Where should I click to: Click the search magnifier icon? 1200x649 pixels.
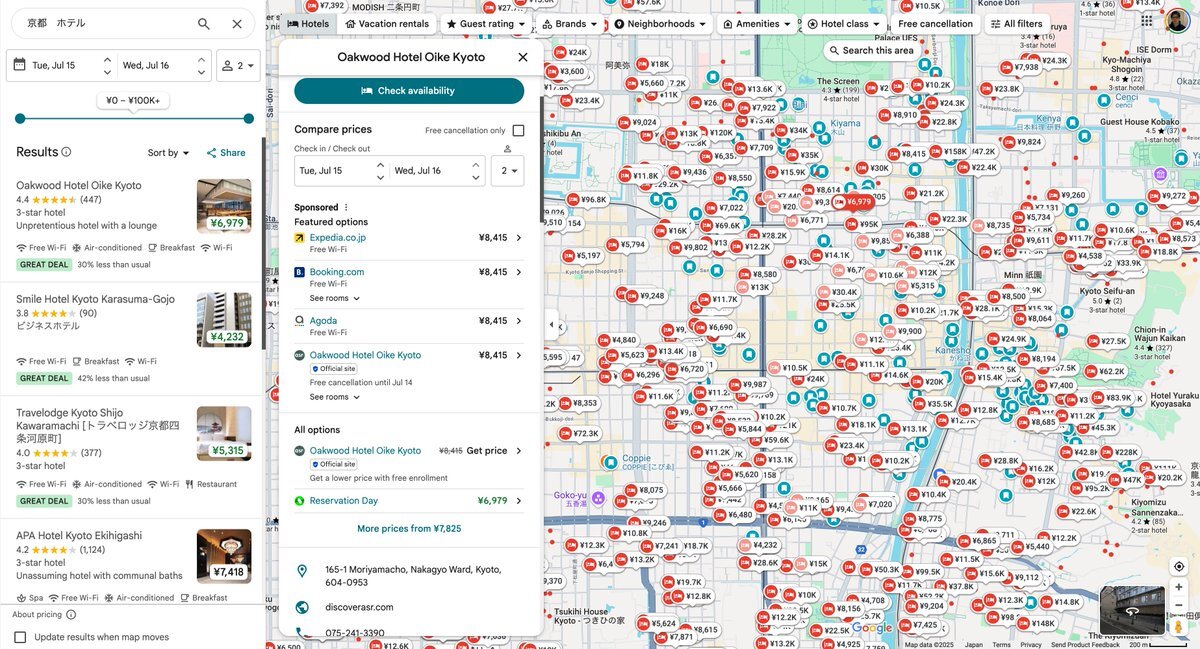(204, 24)
